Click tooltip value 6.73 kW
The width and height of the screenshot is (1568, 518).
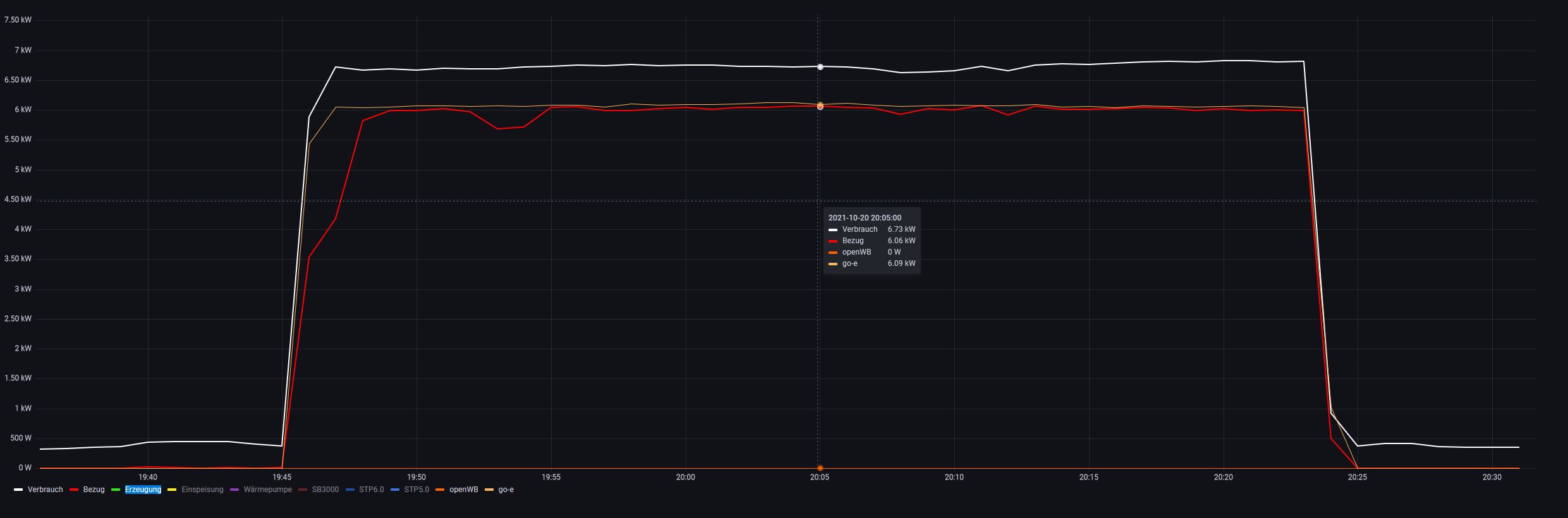tap(901, 229)
